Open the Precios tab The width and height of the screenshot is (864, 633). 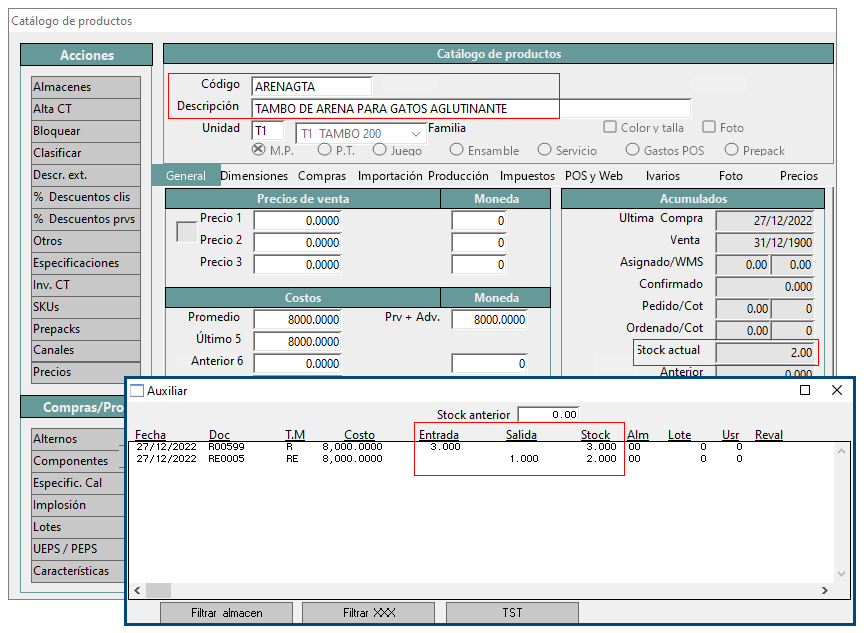tap(799, 176)
